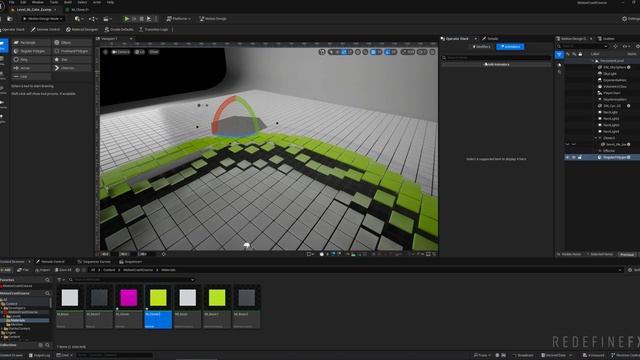Viewport: 640px width, 360px height.
Task: Open the viewport Camera options
Action: click(x=121, y=52)
